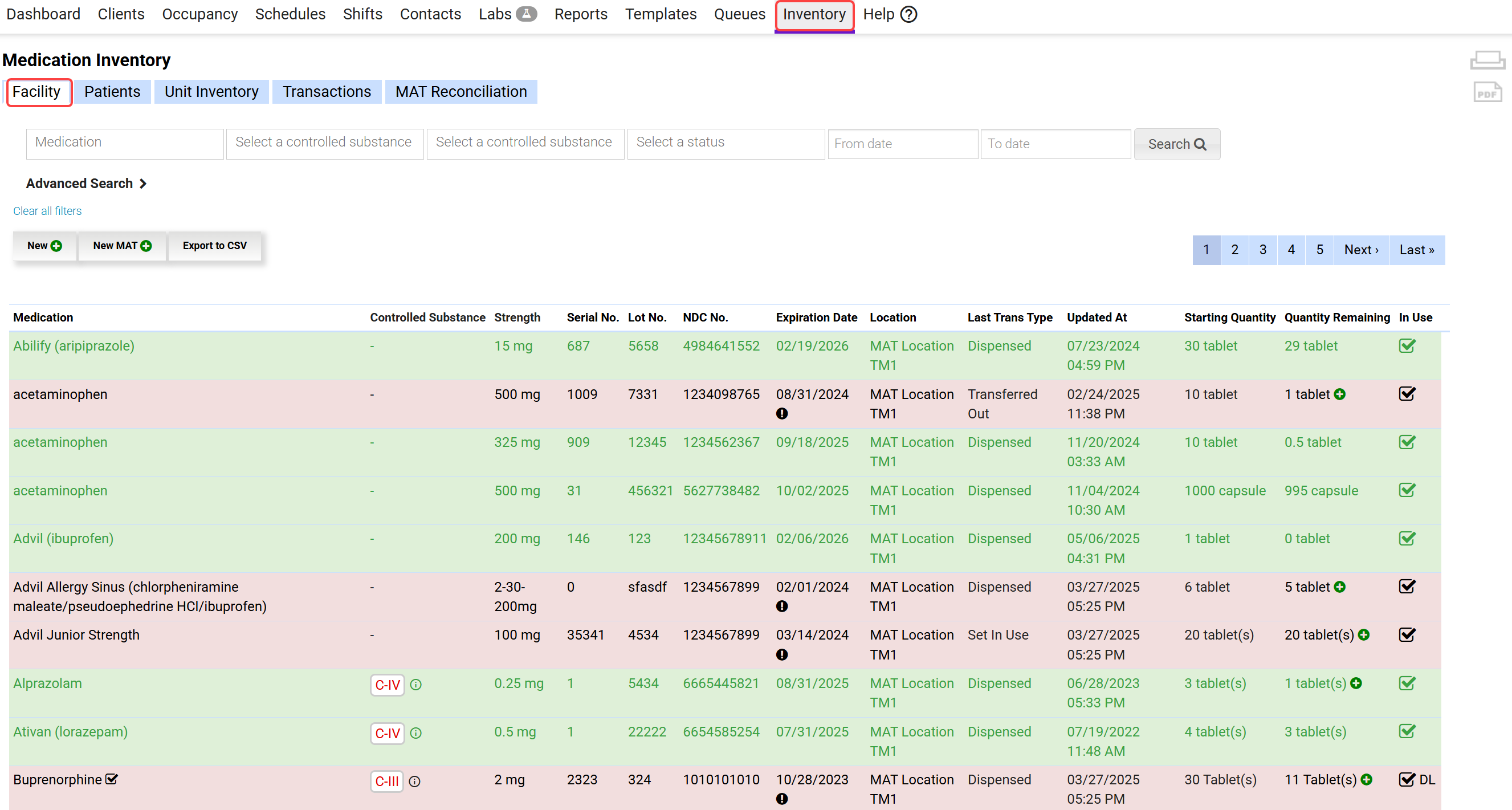Sort by Expiration Date column header
1512x810 pixels.
(817, 318)
